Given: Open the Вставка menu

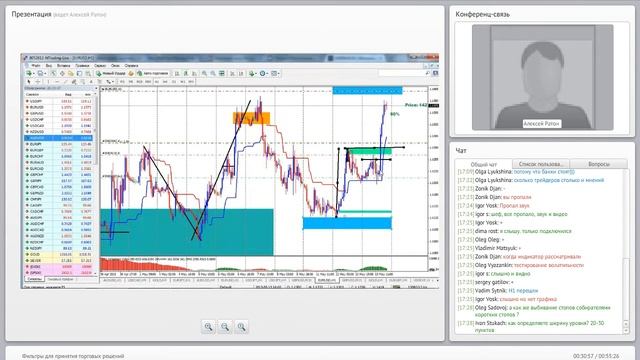Looking at the screenshot, I should tap(64, 66).
